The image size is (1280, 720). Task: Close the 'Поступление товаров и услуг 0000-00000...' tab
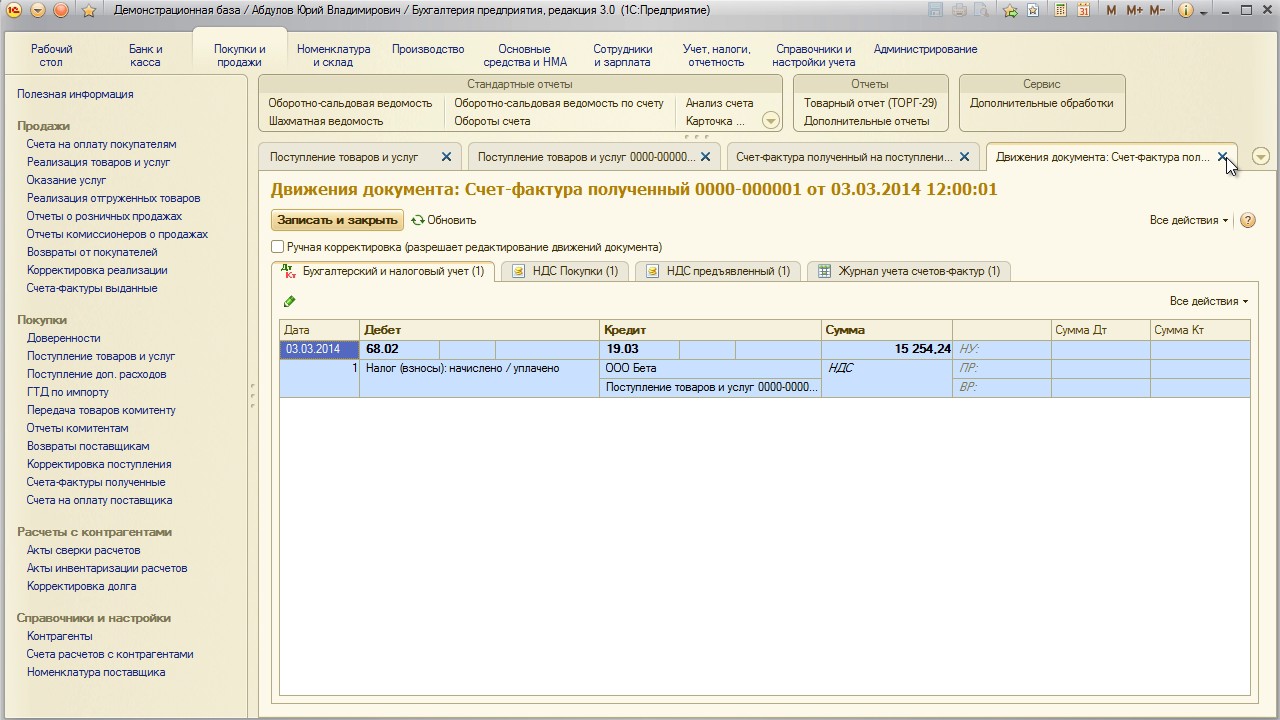tap(705, 157)
